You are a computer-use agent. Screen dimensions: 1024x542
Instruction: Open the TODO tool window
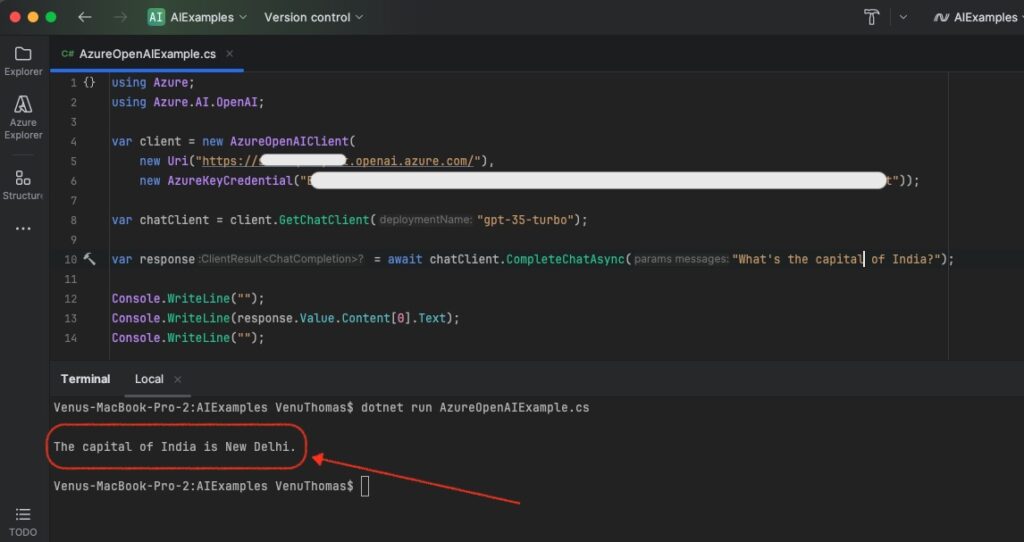pyautogui.click(x=22, y=520)
